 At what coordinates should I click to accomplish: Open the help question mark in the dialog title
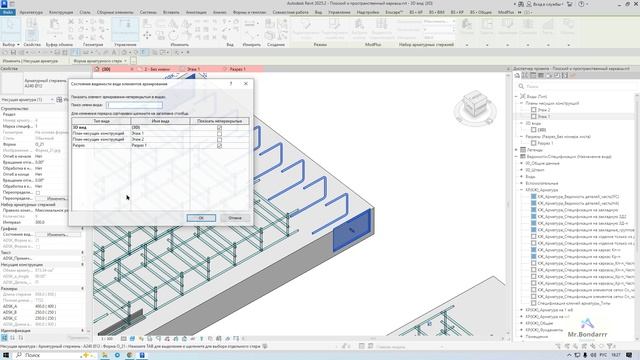231,84
